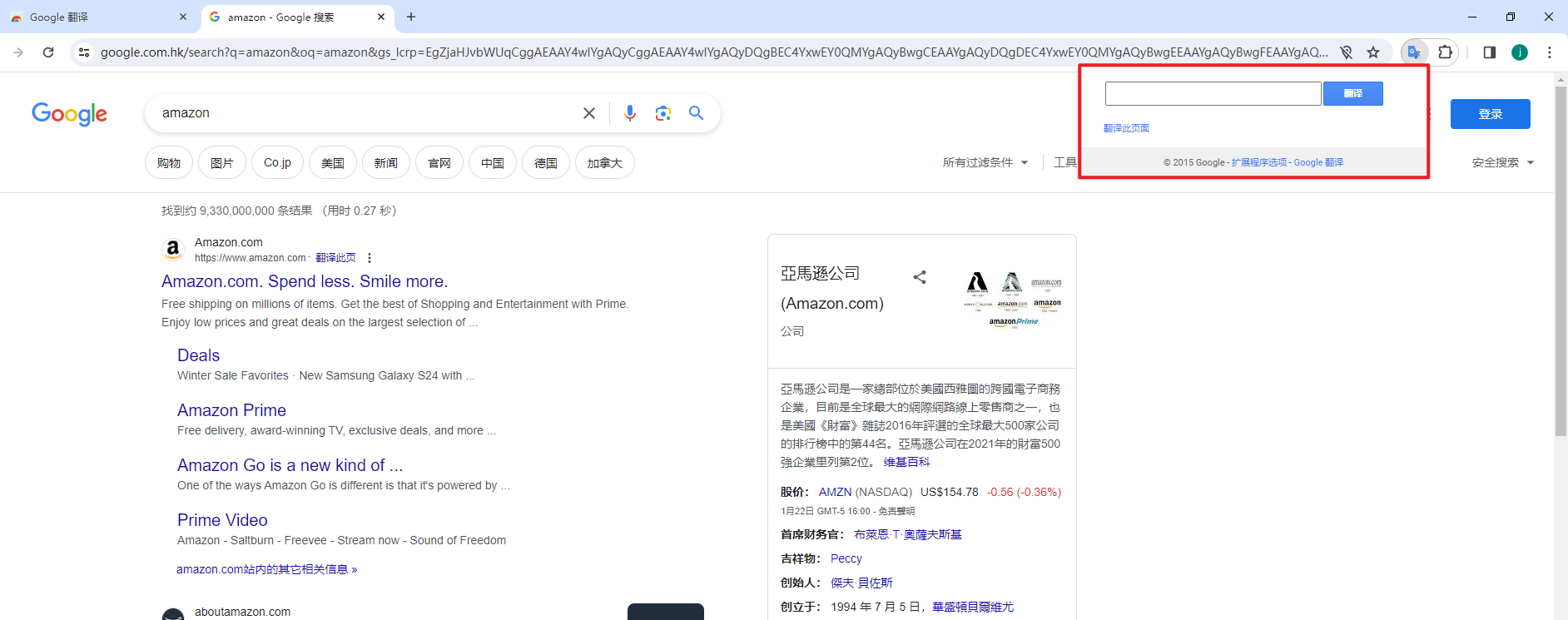Open the 布萊恩·T·奧薩夫斯基 link
This screenshot has width=1568, height=620.
coord(907,534)
